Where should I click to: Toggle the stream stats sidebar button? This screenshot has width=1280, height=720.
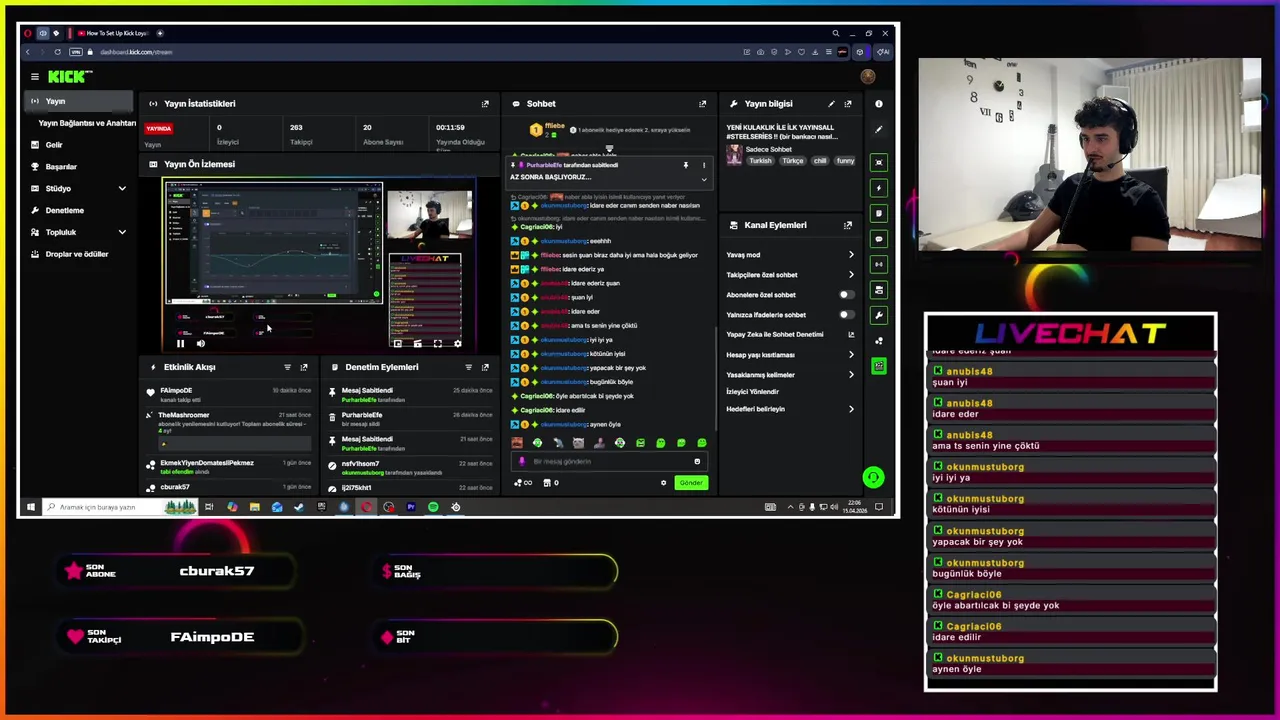879,264
